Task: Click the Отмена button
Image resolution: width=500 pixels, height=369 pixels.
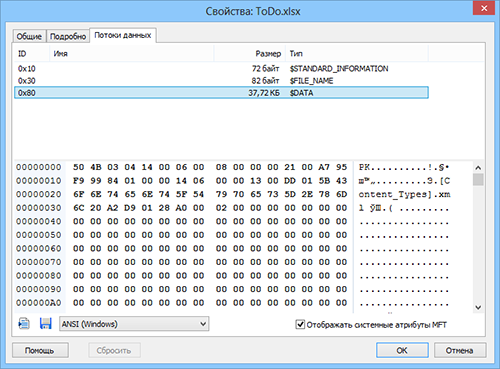Action: [x=460, y=350]
